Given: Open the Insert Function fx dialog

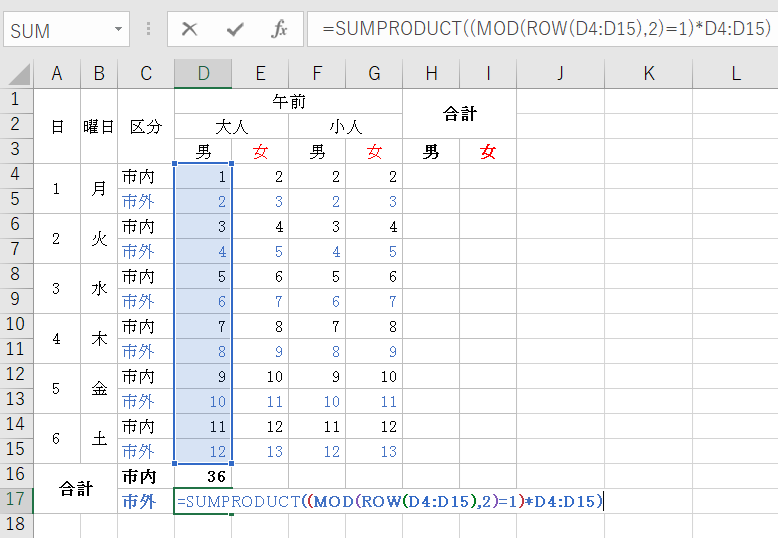Looking at the screenshot, I should pos(279,29).
